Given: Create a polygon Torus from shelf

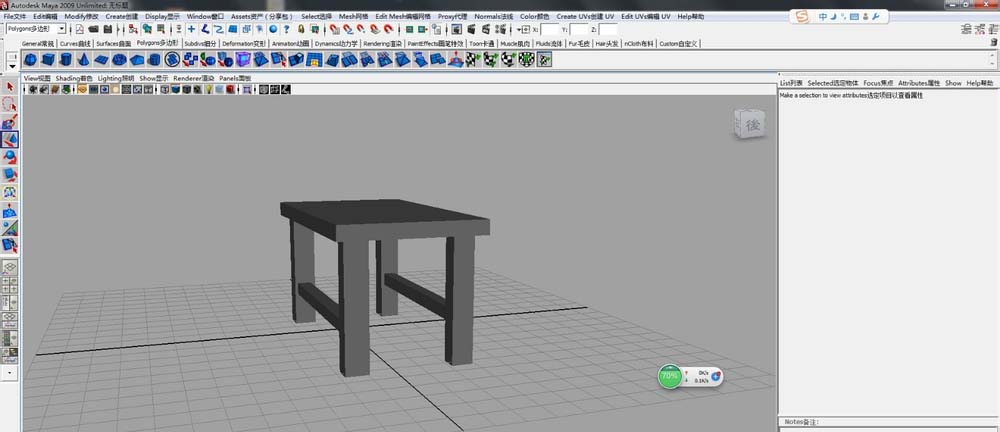Looking at the screenshot, I should coord(119,60).
